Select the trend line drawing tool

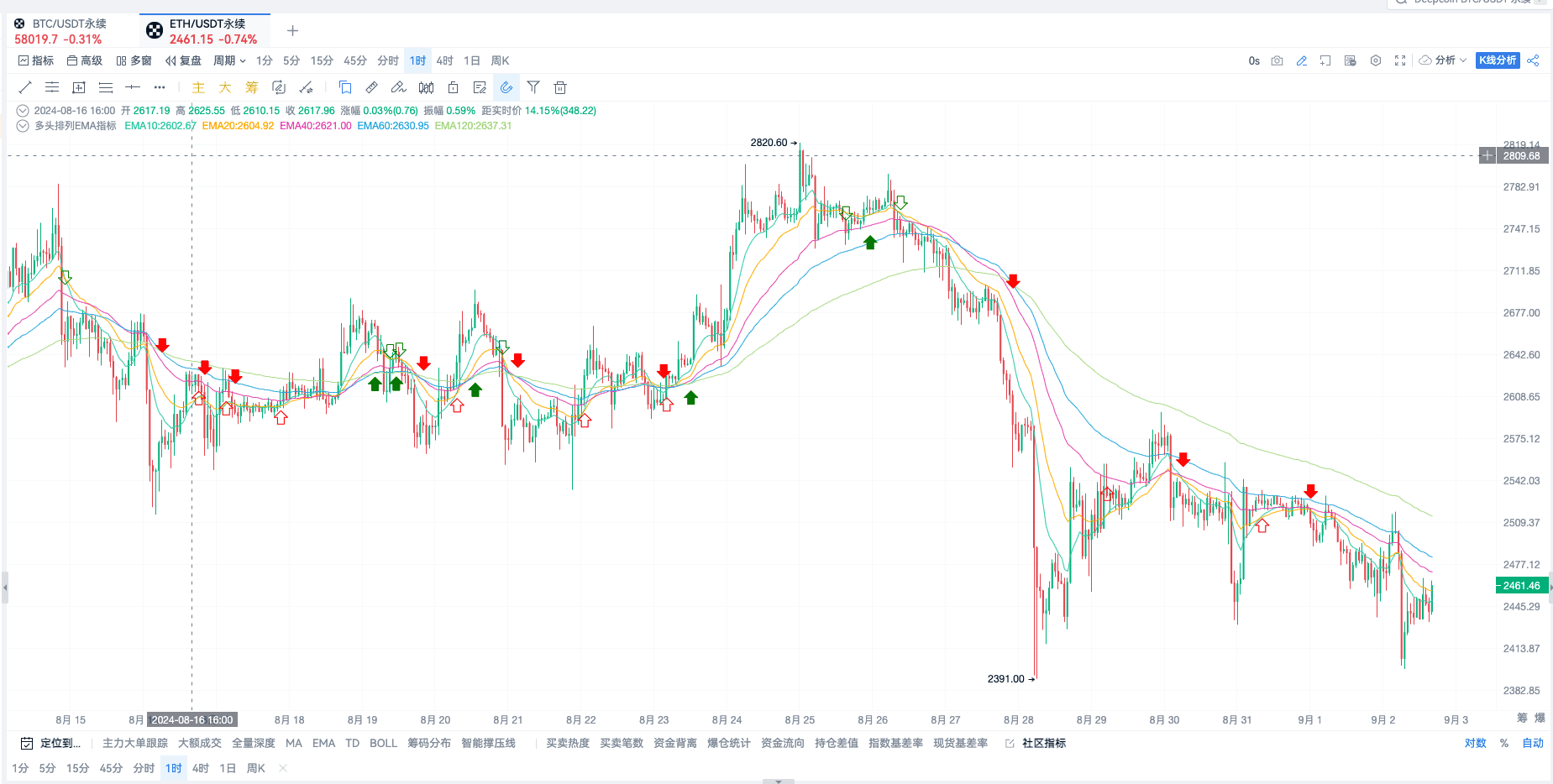point(25,87)
